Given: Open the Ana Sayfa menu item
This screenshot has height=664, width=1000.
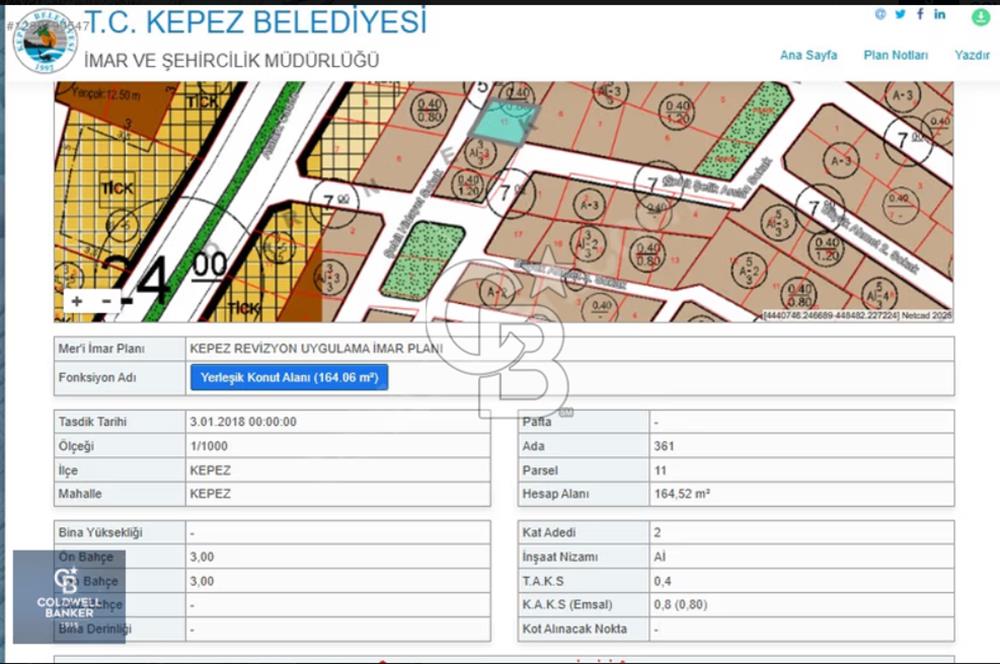Looking at the screenshot, I should click(808, 56).
